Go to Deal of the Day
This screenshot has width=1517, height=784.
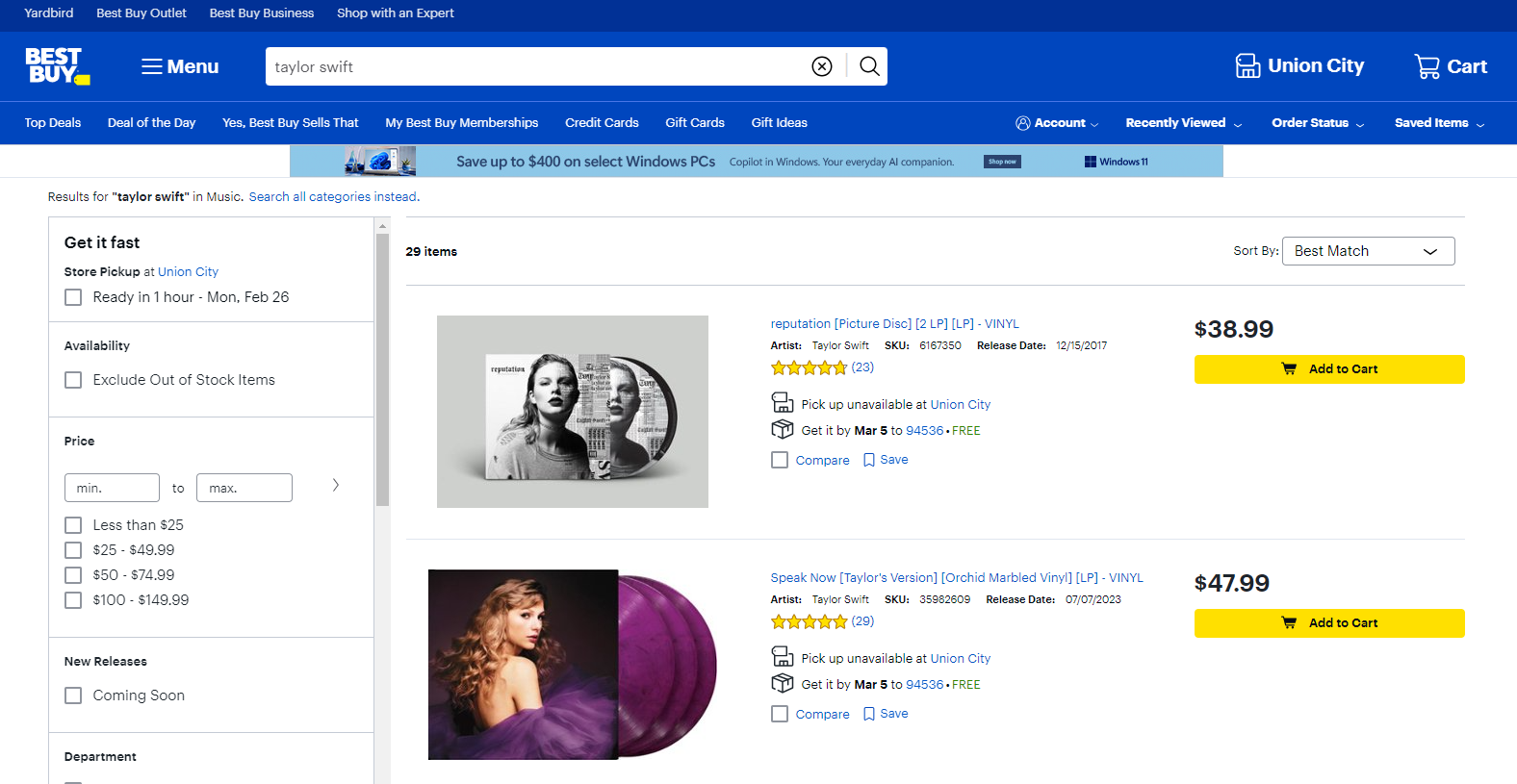pos(152,123)
